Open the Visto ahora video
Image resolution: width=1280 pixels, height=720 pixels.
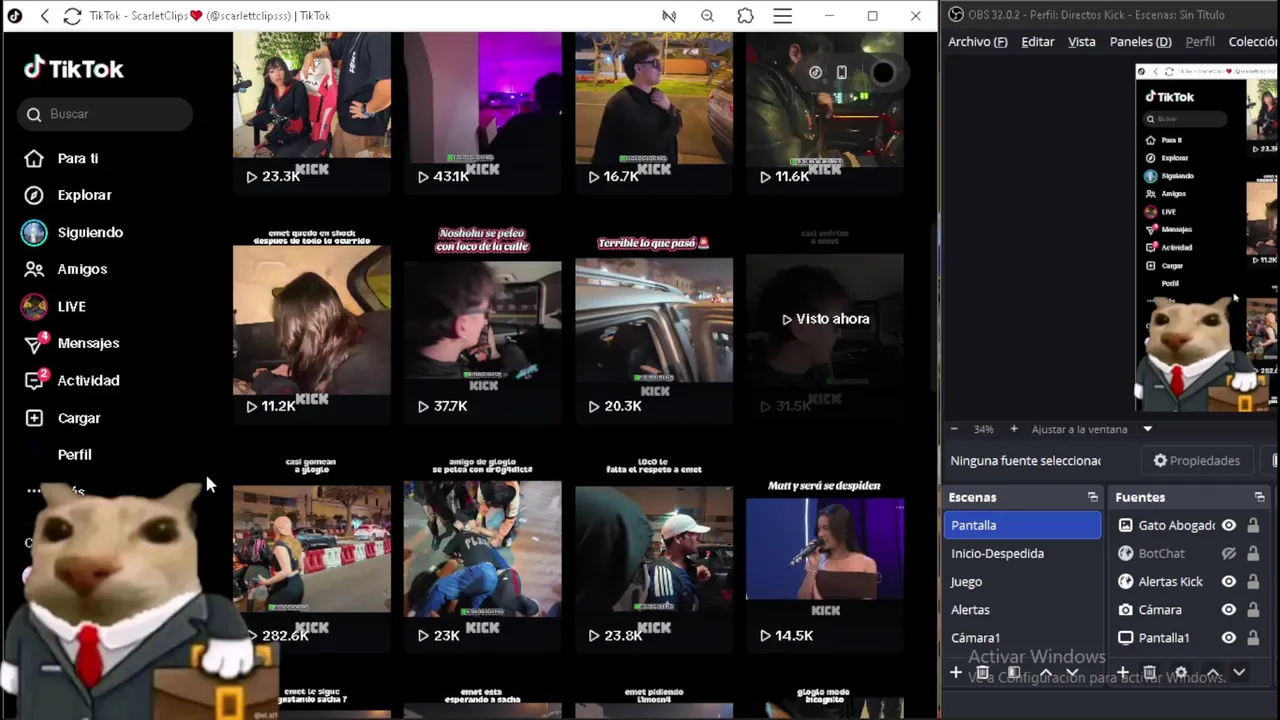click(x=824, y=319)
